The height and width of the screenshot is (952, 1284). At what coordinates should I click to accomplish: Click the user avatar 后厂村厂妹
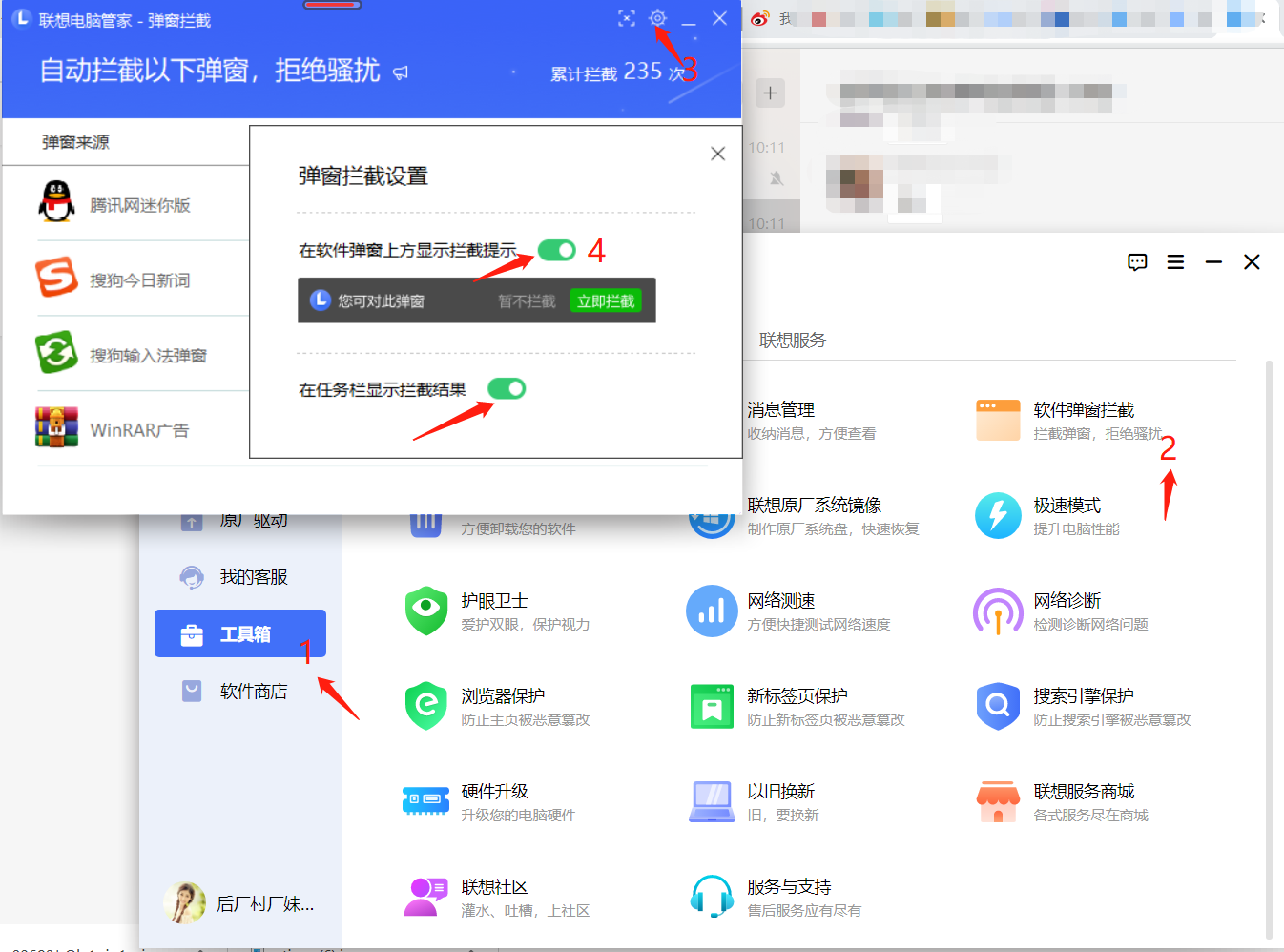click(x=184, y=902)
